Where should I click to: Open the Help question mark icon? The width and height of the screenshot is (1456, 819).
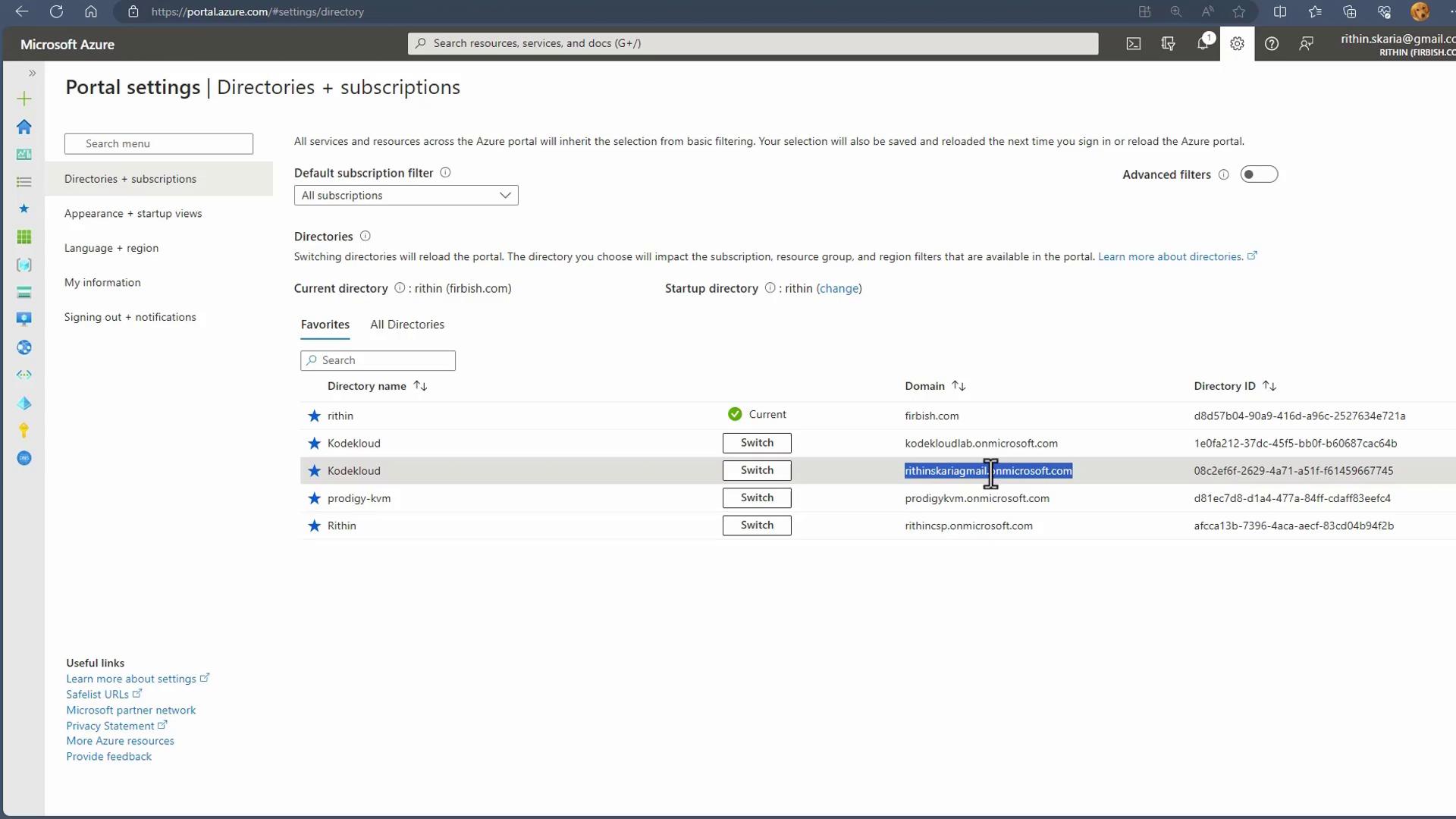click(1272, 44)
